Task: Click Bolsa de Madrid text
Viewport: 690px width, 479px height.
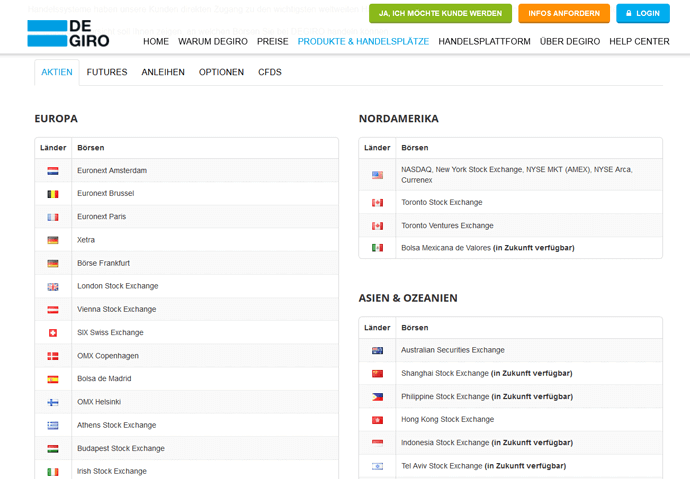Action: (x=104, y=379)
